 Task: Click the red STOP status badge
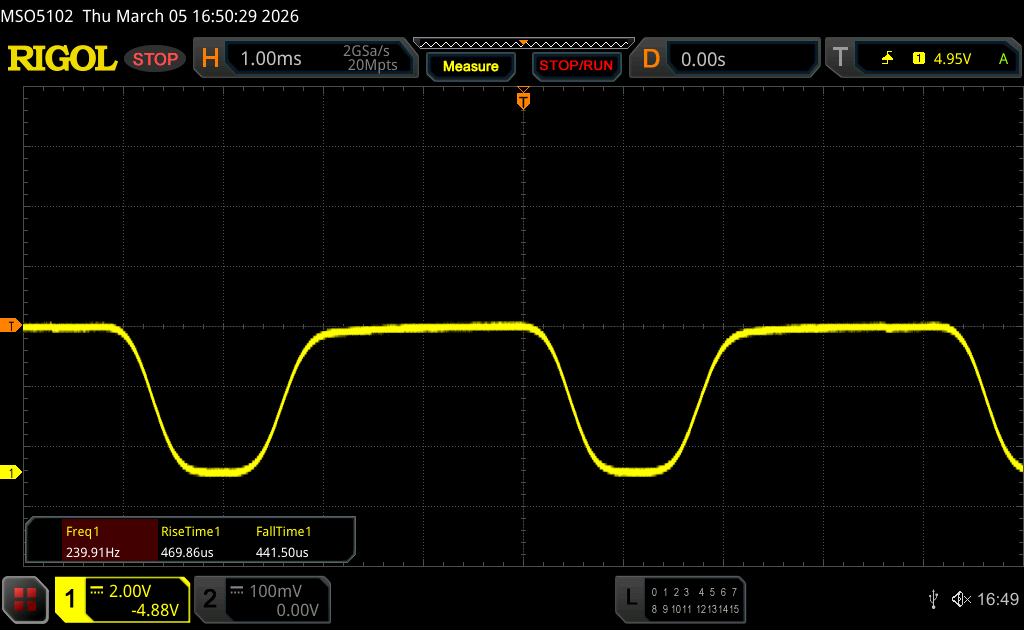click(x=155, y=59)
